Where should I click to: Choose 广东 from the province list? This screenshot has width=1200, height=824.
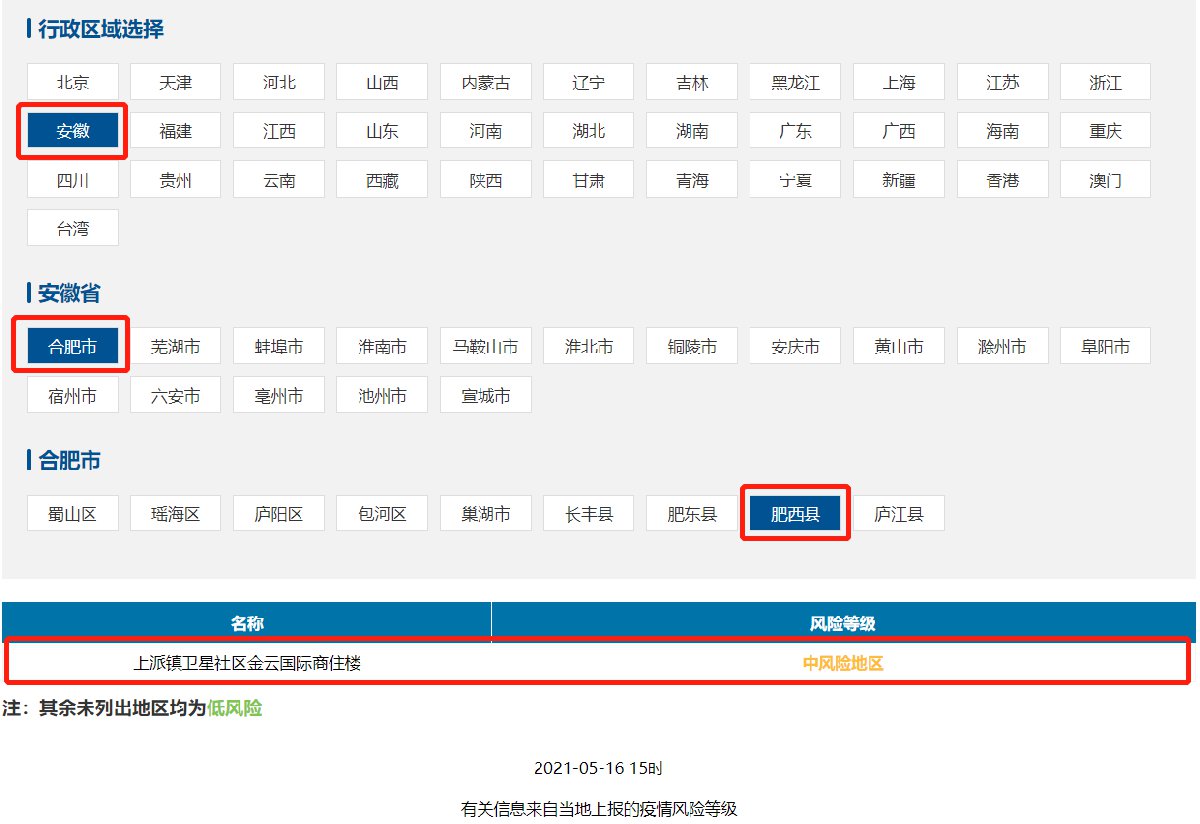(x=794, y=130)
